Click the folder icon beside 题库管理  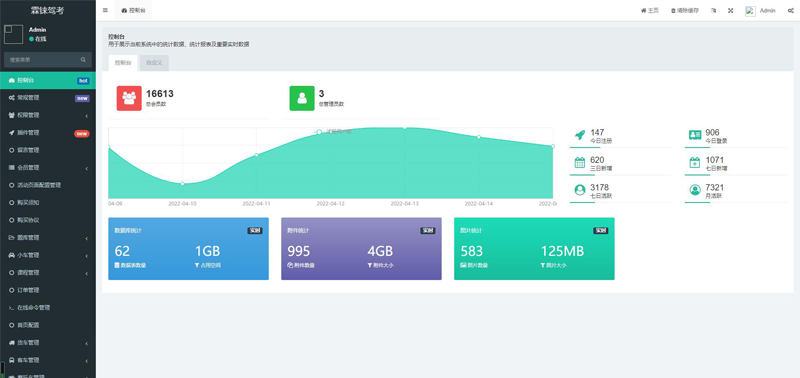[12, 238]
